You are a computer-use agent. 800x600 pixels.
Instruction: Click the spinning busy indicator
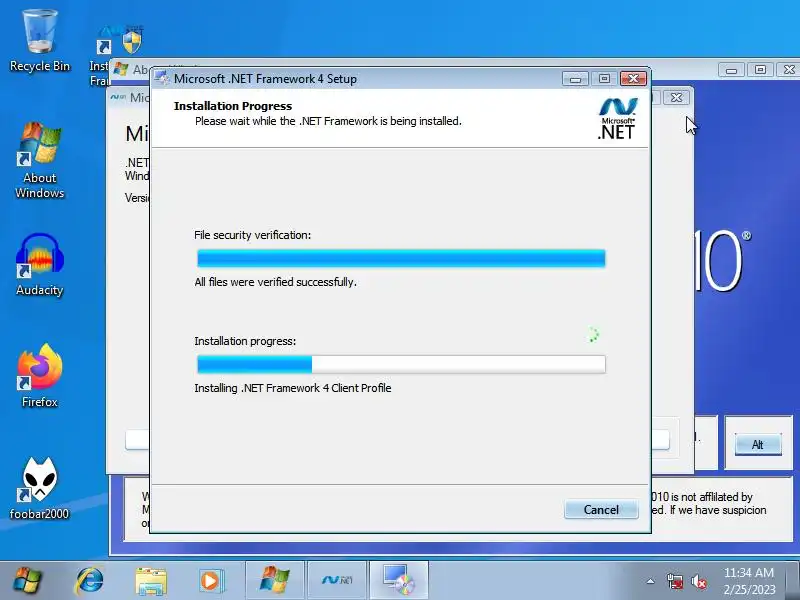click(592, 335)
